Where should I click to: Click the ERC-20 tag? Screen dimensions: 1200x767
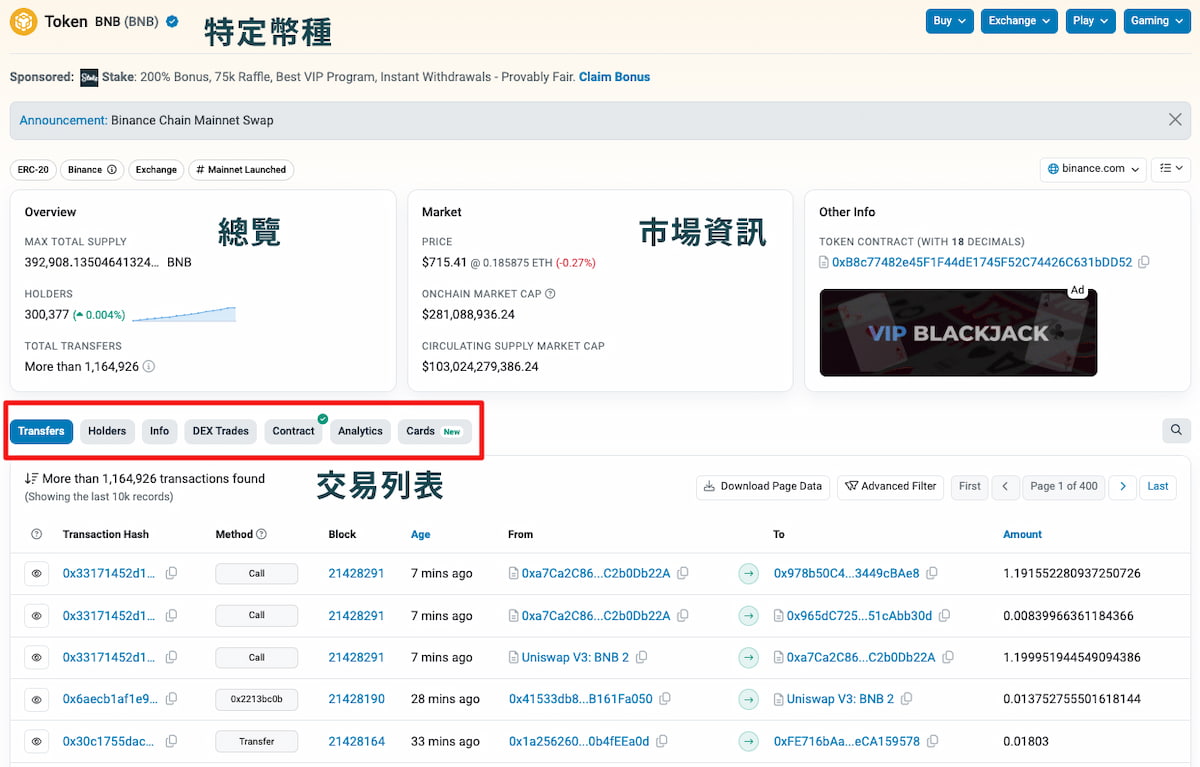point(33,170)
